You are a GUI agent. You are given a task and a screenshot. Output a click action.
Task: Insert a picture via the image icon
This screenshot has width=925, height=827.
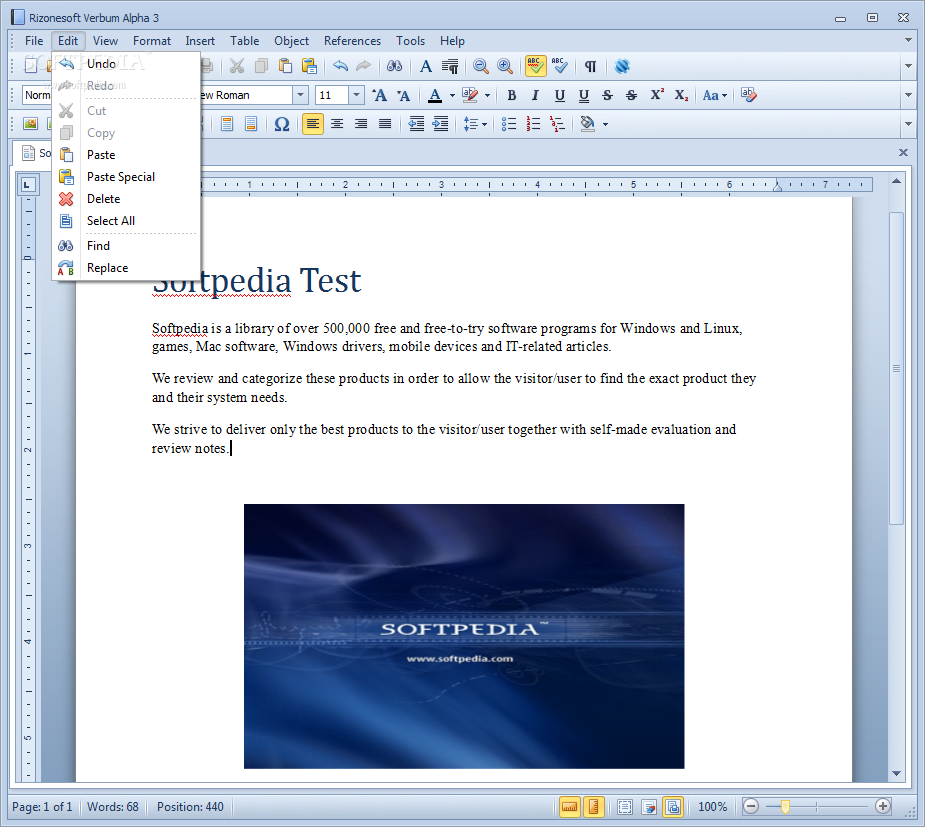[x=30, y=124]
